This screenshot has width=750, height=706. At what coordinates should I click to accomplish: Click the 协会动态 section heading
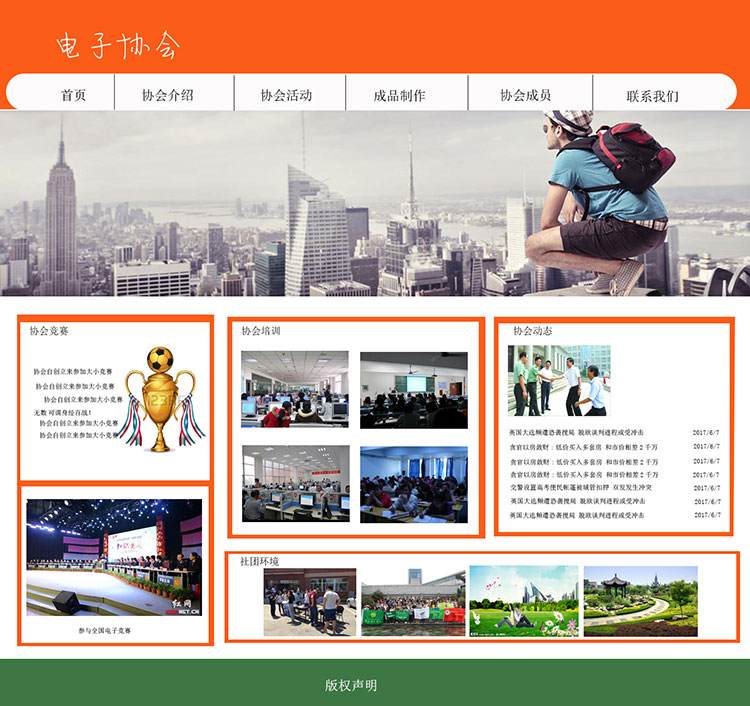coord(532,331)
